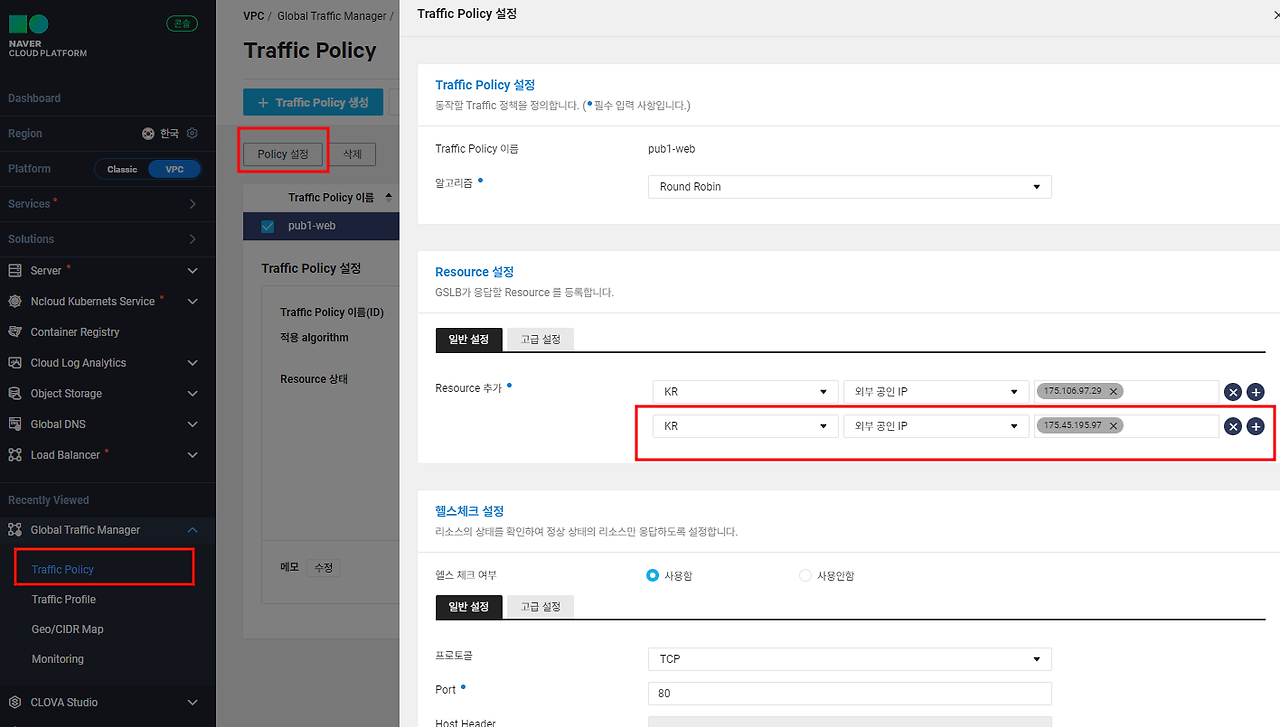This screenshot has width=1280, height=727.
Task: Remove the 175.106.97.29 IP tag
Action: point(1113,391)
